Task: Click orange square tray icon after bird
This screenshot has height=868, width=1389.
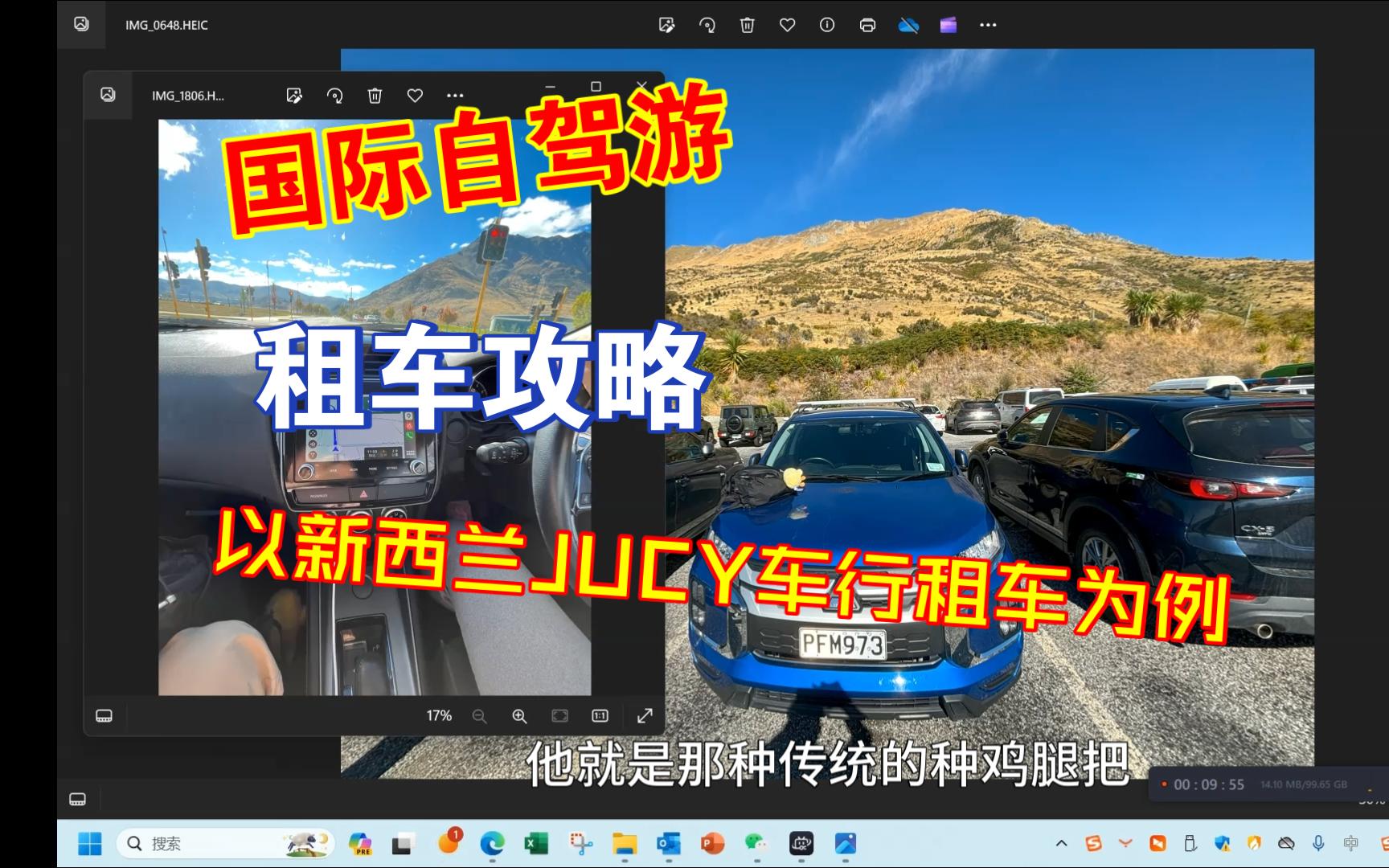Action: 1157,844
